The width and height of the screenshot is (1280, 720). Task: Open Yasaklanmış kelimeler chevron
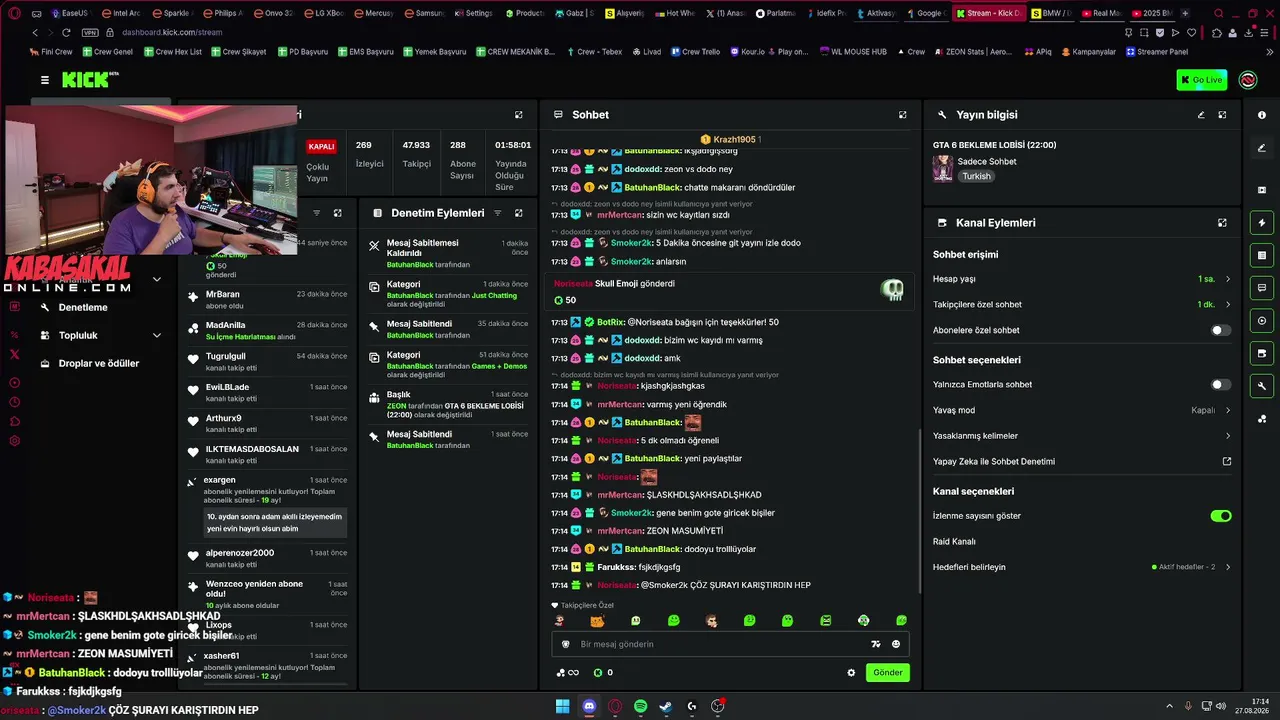(x=1228, y=436)
